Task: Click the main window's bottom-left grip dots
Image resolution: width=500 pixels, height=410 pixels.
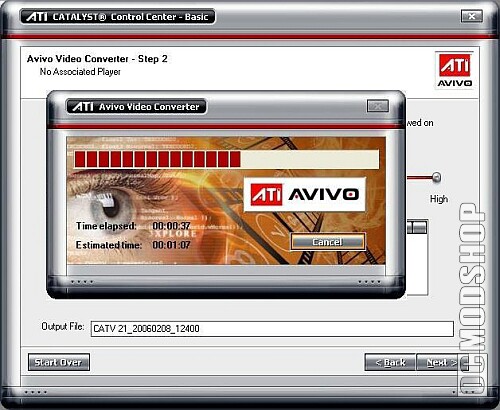Action: (x=36, y=392)
